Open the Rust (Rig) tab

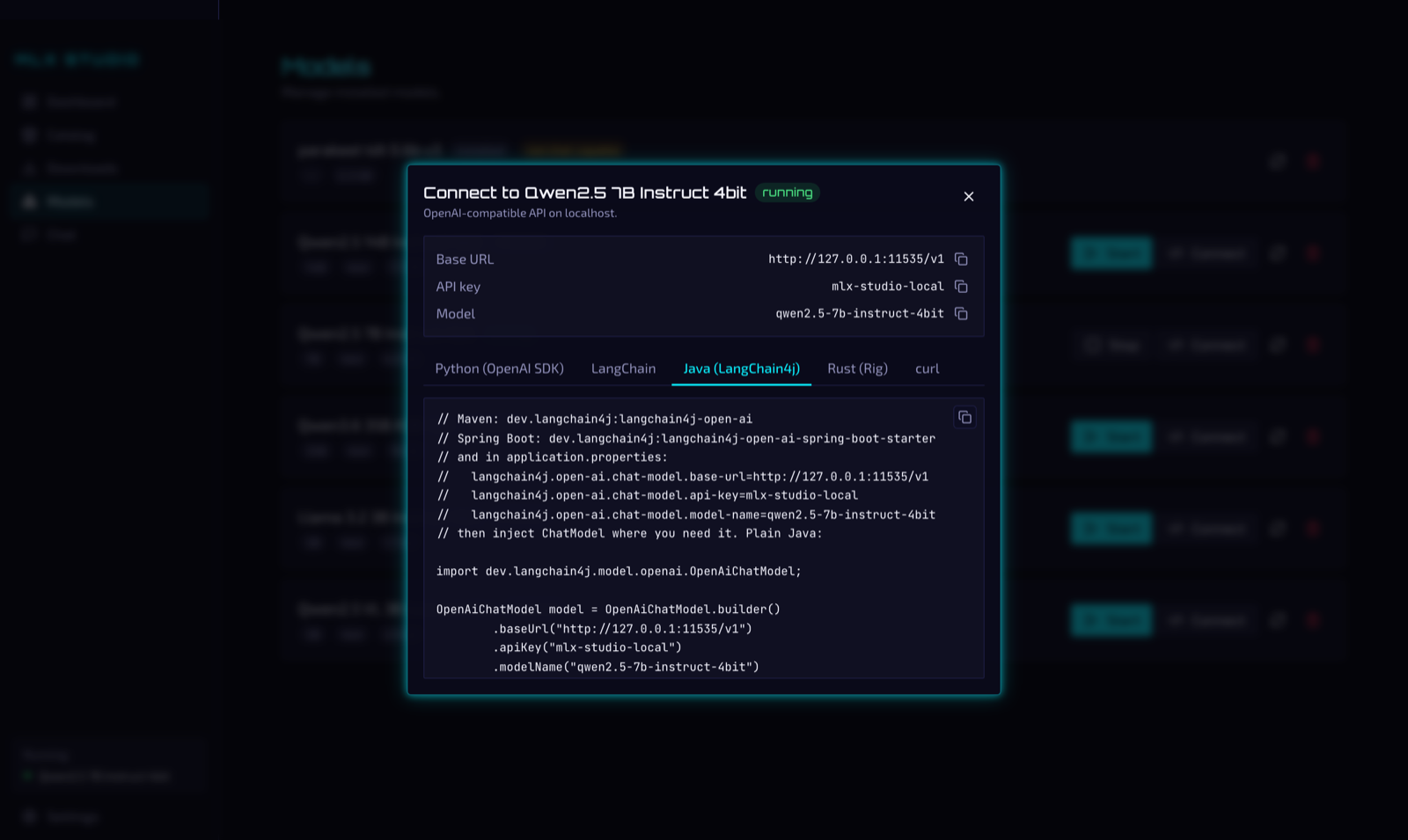pos(857,369)
